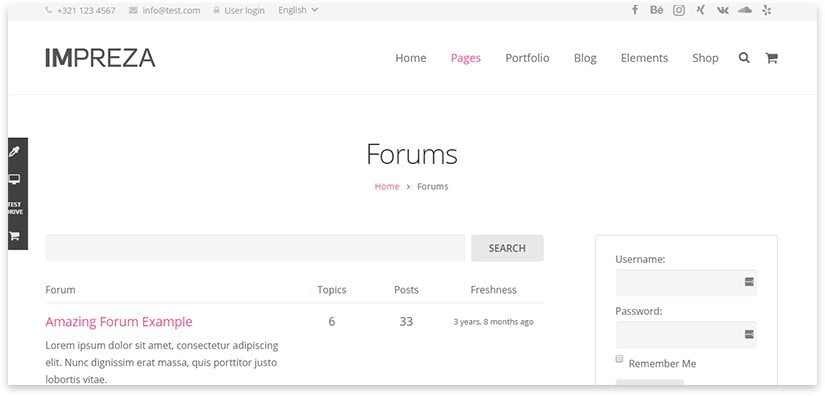The width and height of the screenshot is (825, 396).
Task: Open the Shop menu item
Action: click(x=705, y=58)
